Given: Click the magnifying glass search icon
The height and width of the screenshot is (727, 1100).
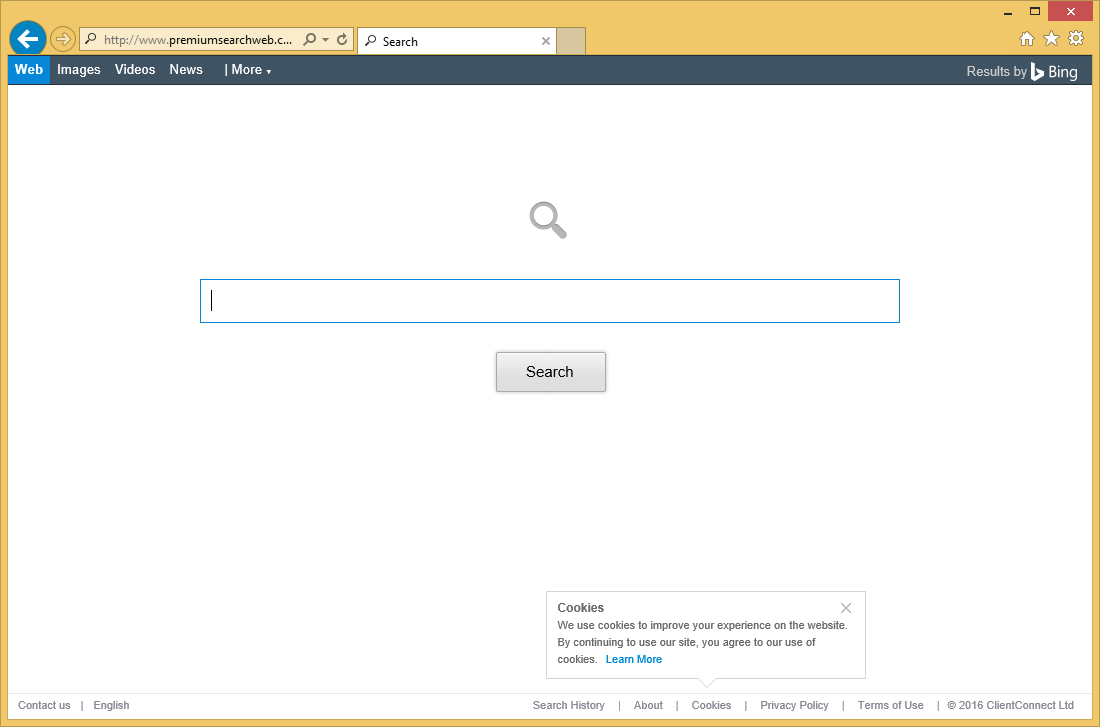Looking at the screenshot, I should (x=546, y=219).
